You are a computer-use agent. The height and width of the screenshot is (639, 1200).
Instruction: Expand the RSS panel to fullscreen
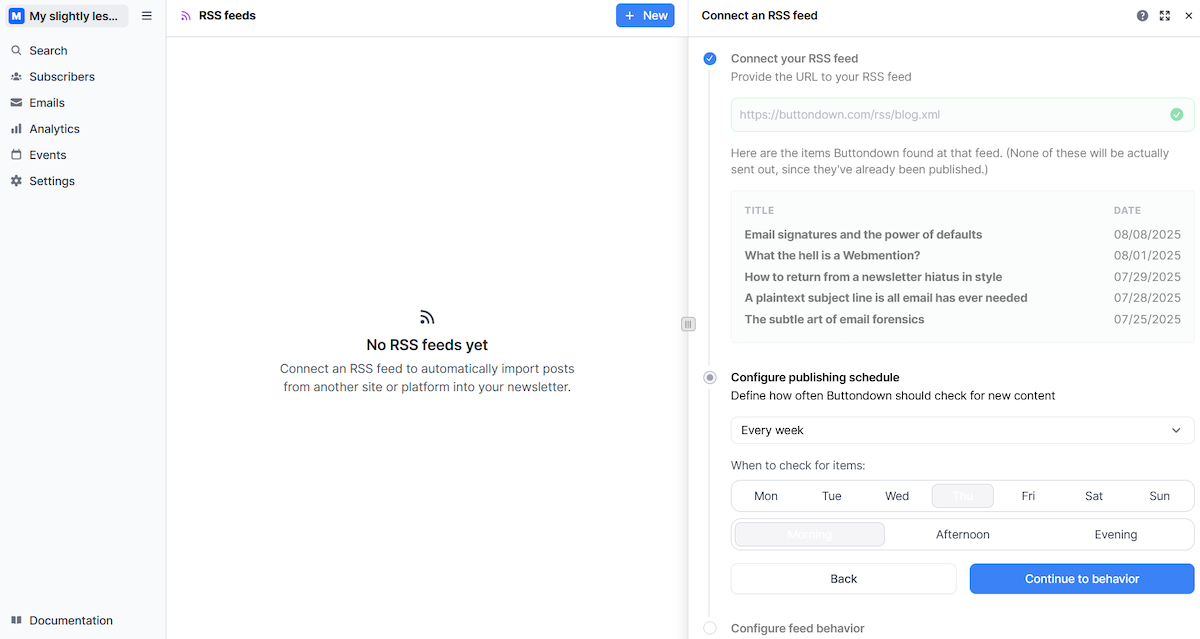(x=1164, y=15)
